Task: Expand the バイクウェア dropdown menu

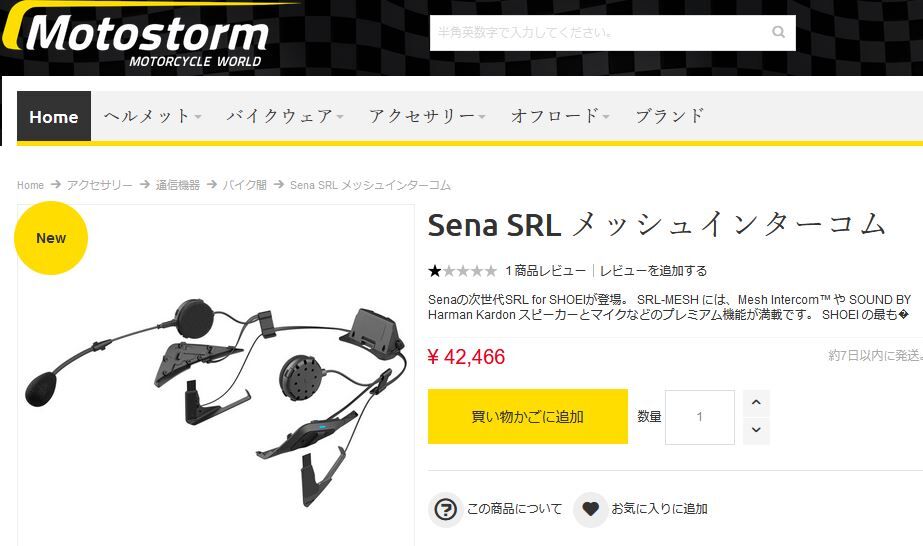Action: [285, 116]
